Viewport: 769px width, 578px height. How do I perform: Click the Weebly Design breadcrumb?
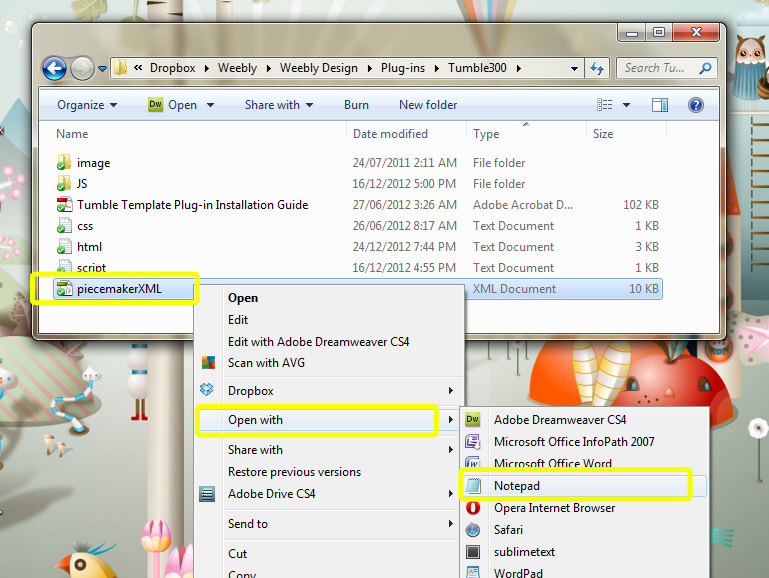[x=319, y=68]
